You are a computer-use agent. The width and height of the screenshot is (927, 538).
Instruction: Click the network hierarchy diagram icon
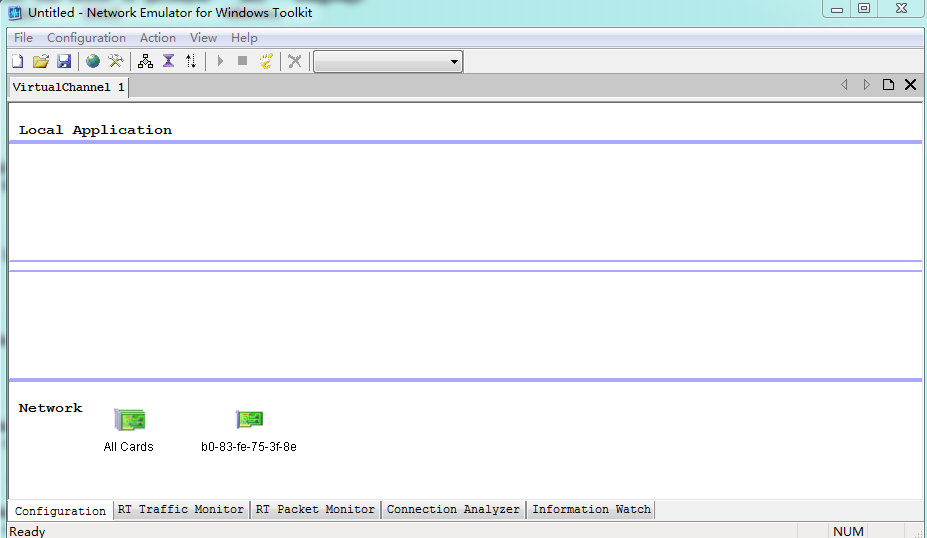145,61
